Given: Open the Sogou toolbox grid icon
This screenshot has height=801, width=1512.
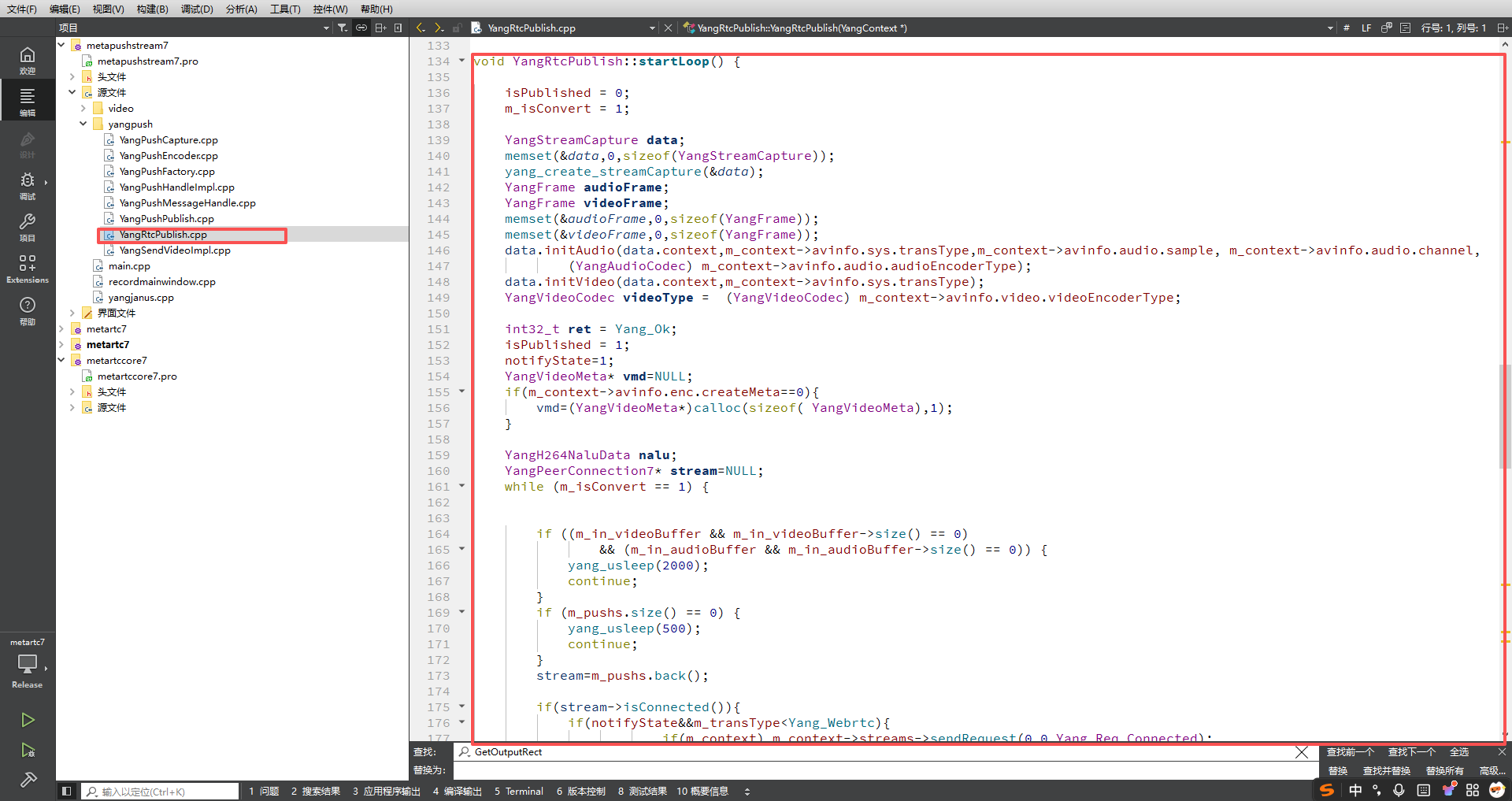Looking at the screenshot, I should (1473, 790).
